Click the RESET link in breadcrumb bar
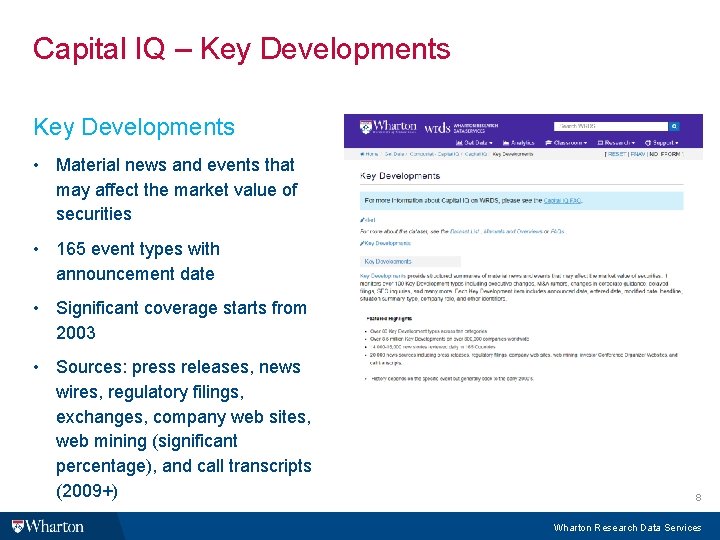This screenshot has height=540, width=720. coord(617,154)
